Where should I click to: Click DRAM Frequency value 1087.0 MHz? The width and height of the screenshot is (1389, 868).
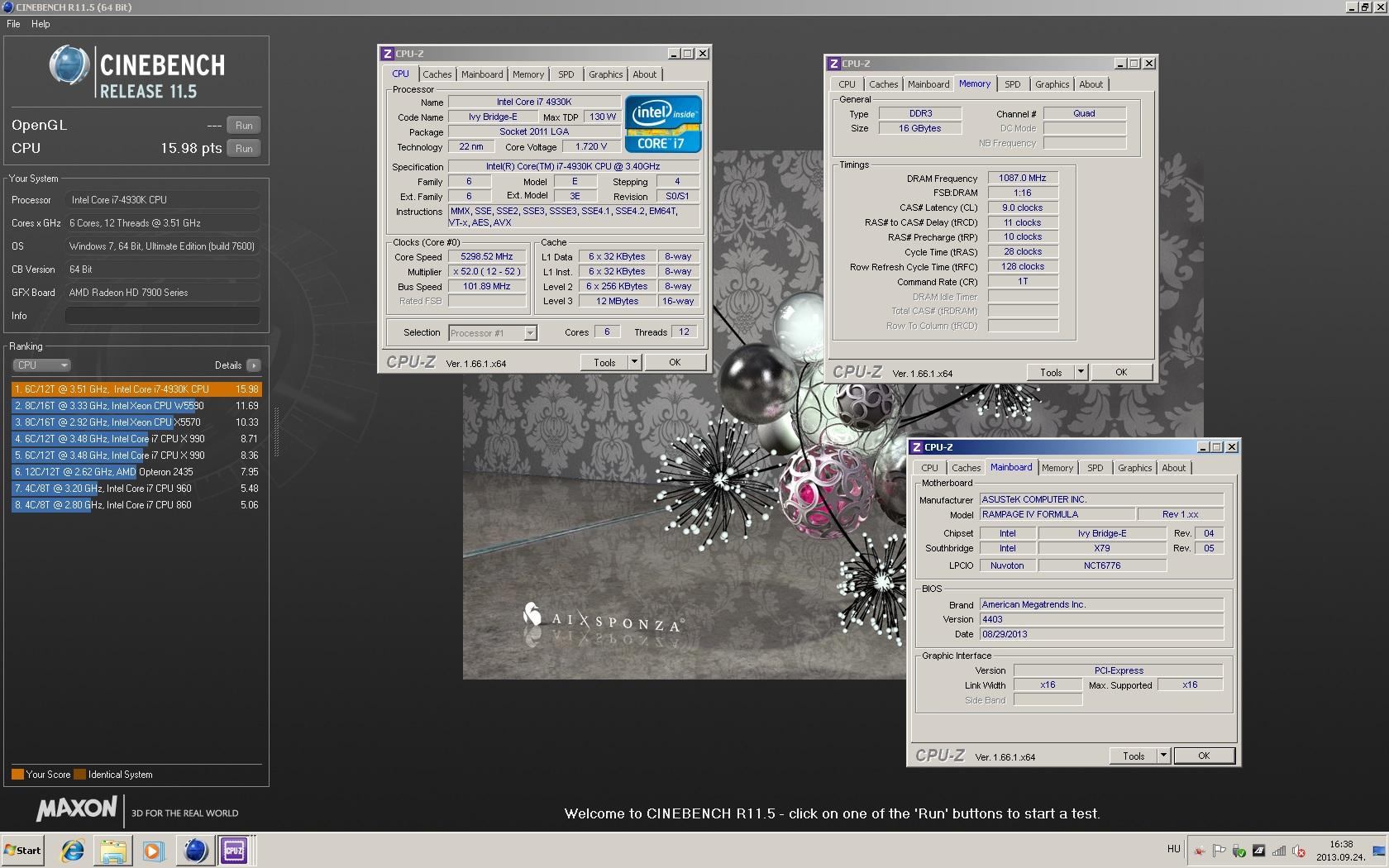click(1023, 179)
